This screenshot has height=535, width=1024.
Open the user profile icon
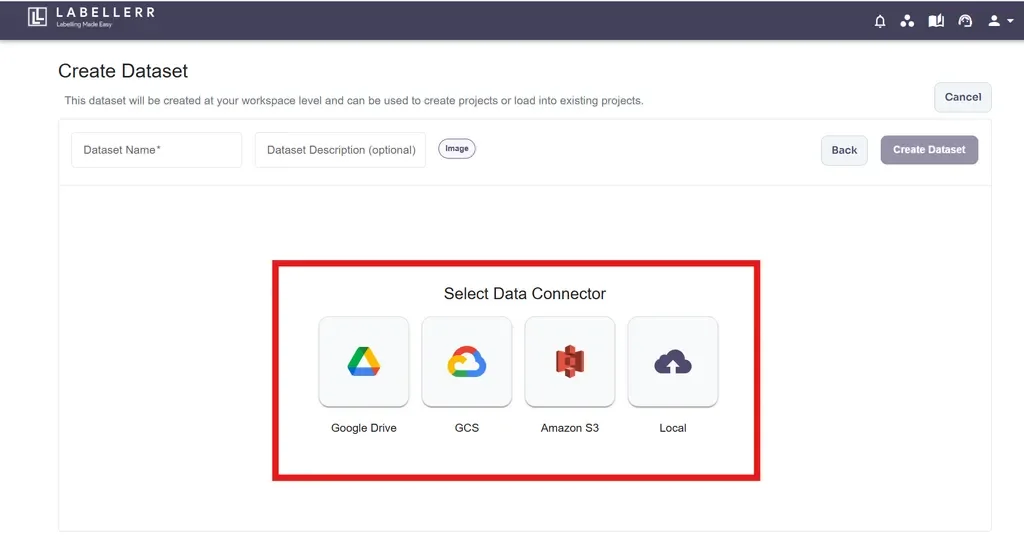pos(994,21)
